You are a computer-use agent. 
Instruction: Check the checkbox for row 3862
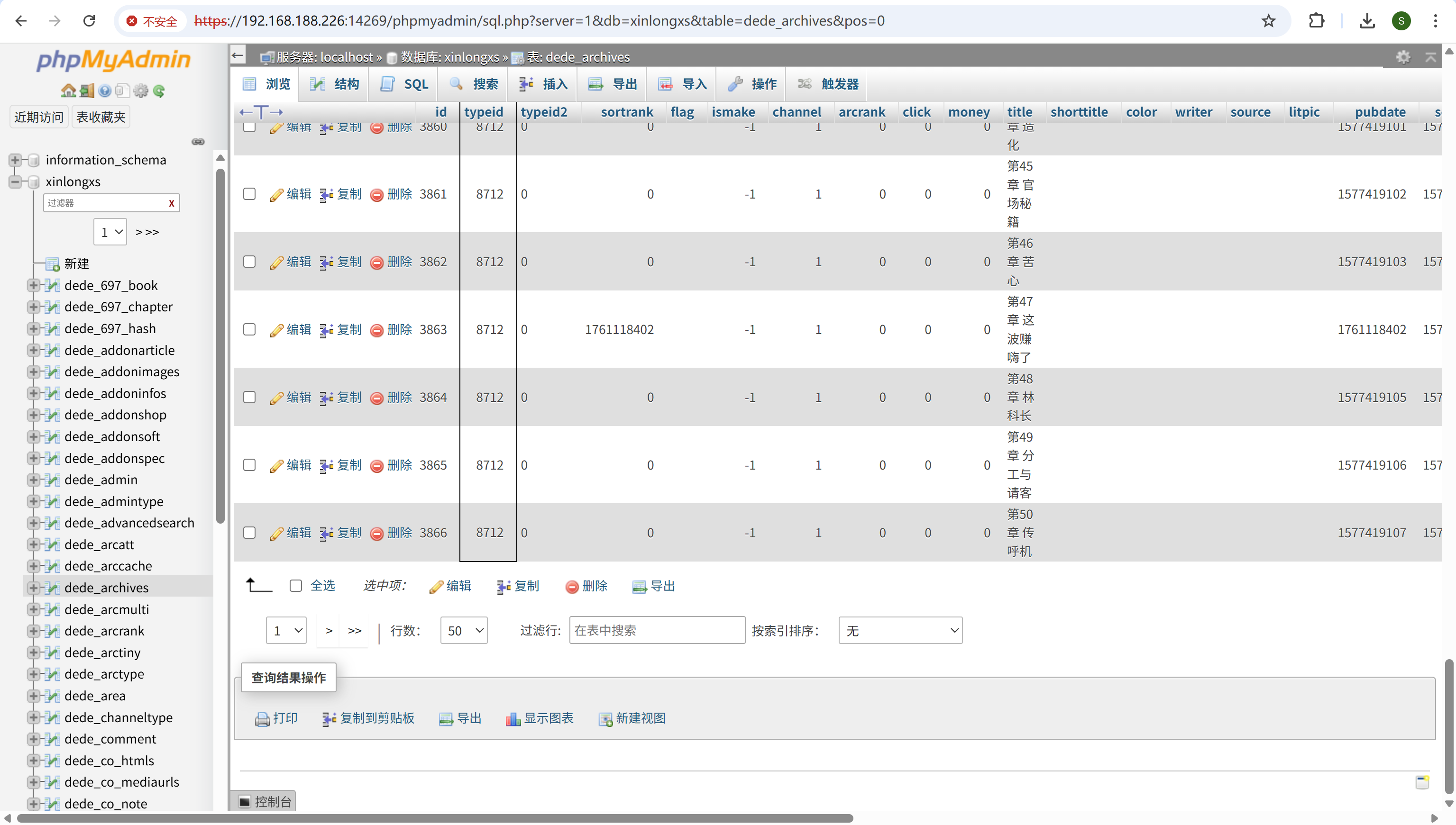(x=249, y=262)
